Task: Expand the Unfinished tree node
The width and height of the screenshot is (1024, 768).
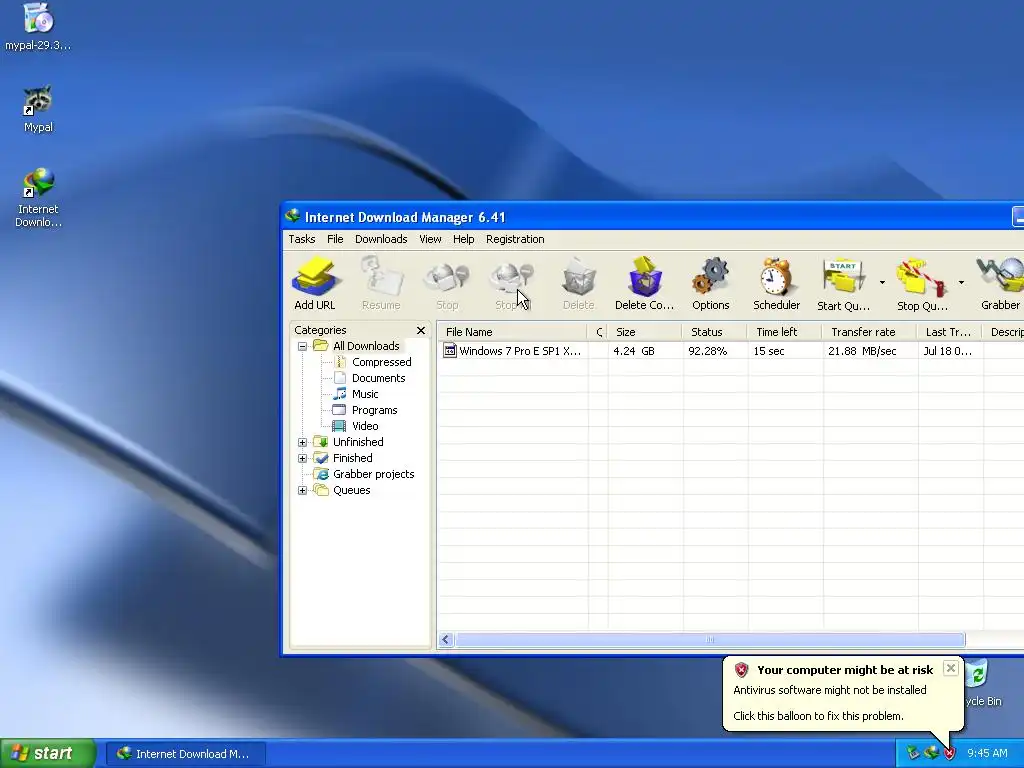Action: tap(302, 442)
